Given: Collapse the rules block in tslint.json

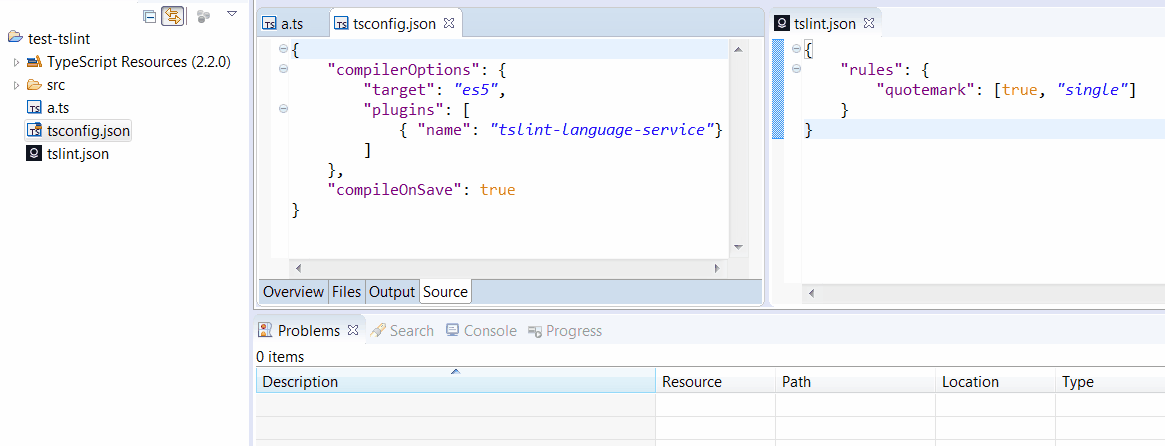Looking at the screenshot, I should 796,69.
